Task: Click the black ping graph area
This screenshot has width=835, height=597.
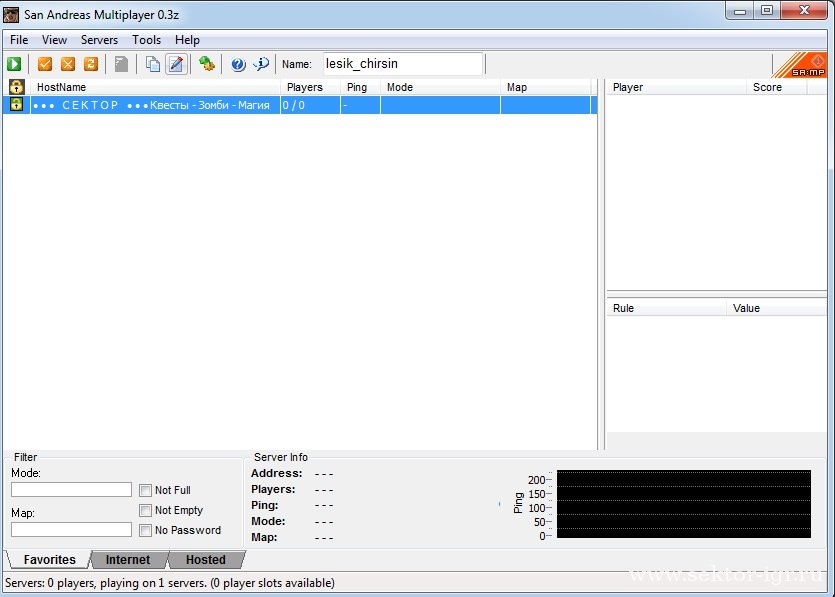Action: (684, 504)
